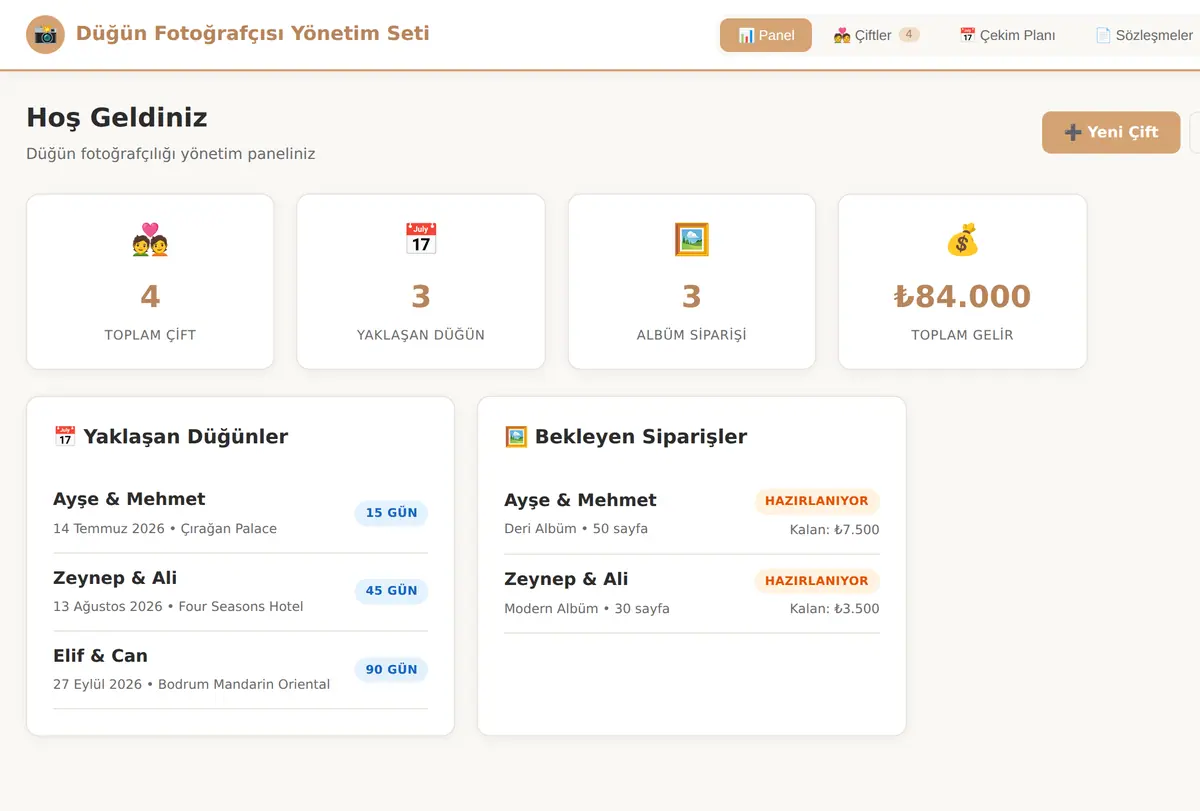
Task: Click the 90 GÜN badge
Action: 391,669
